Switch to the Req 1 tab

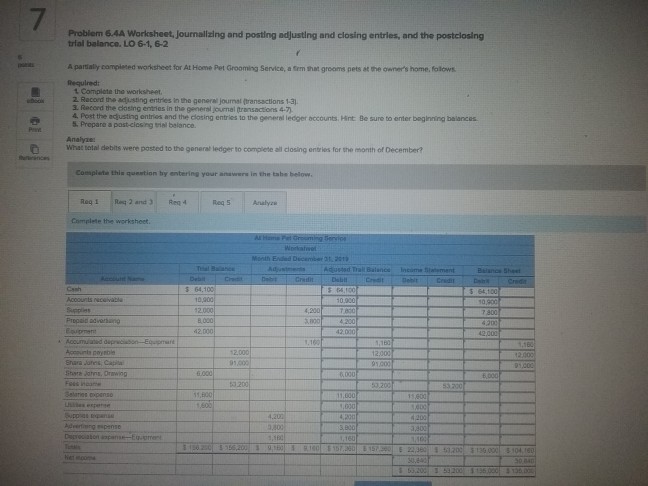[x=90, y=202]
